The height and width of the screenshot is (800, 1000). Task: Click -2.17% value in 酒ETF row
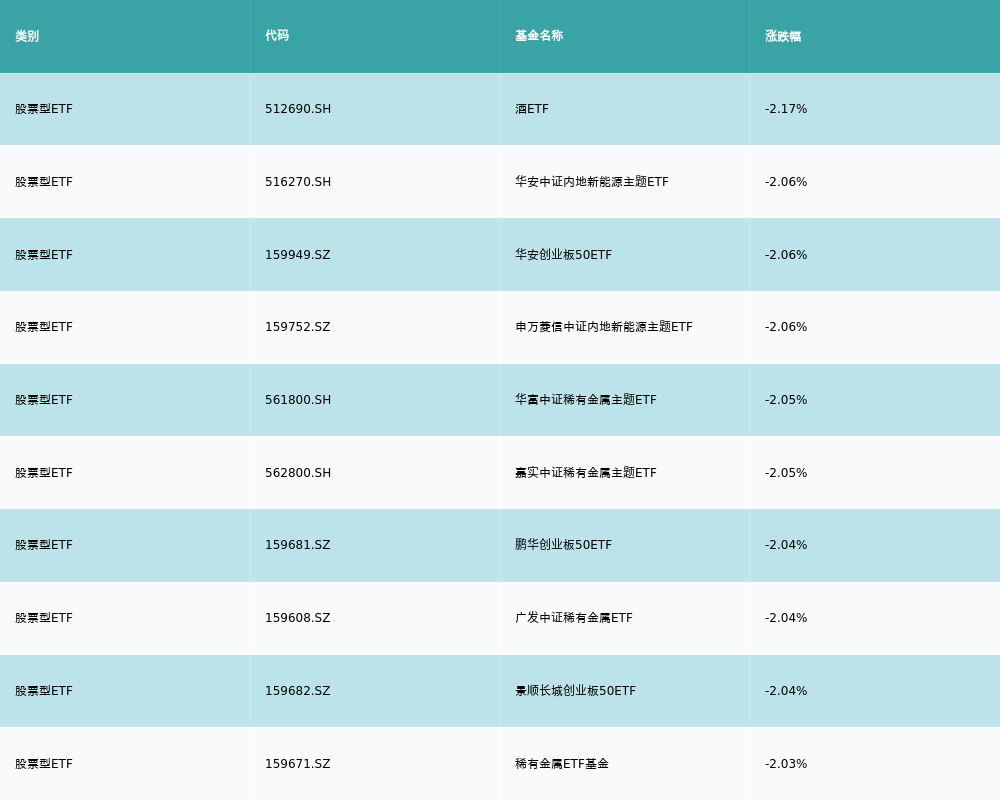[786, 109]
